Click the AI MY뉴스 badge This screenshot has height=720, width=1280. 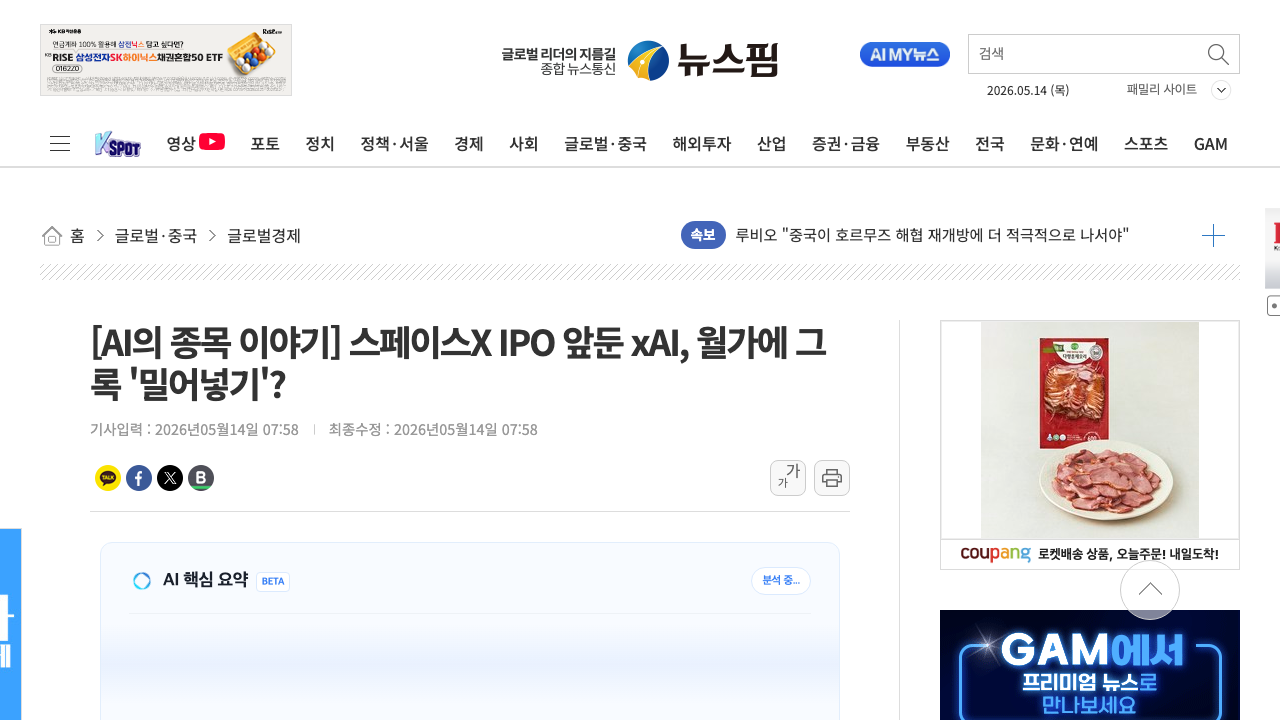(x=905, y=55)
